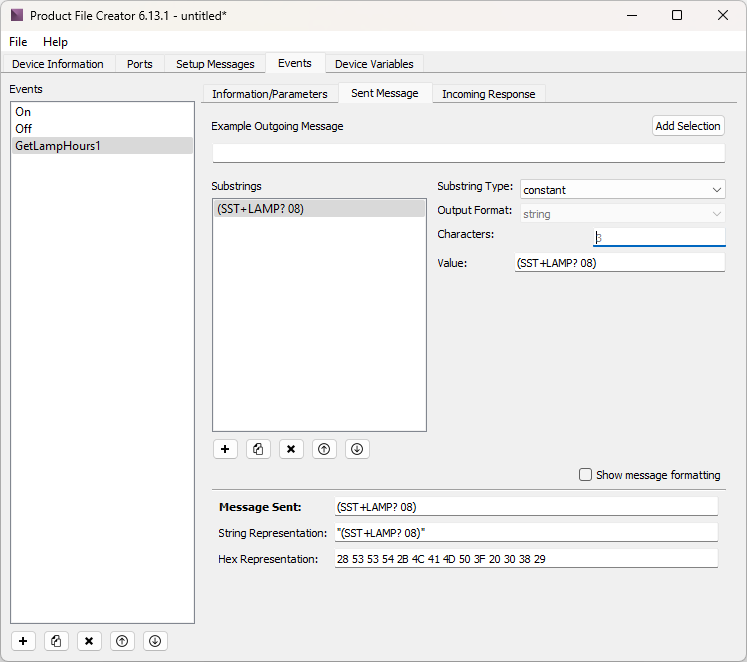Viewport: 747px width, 662px height.
Task: Move the substring up in the list
Action: 324,449
